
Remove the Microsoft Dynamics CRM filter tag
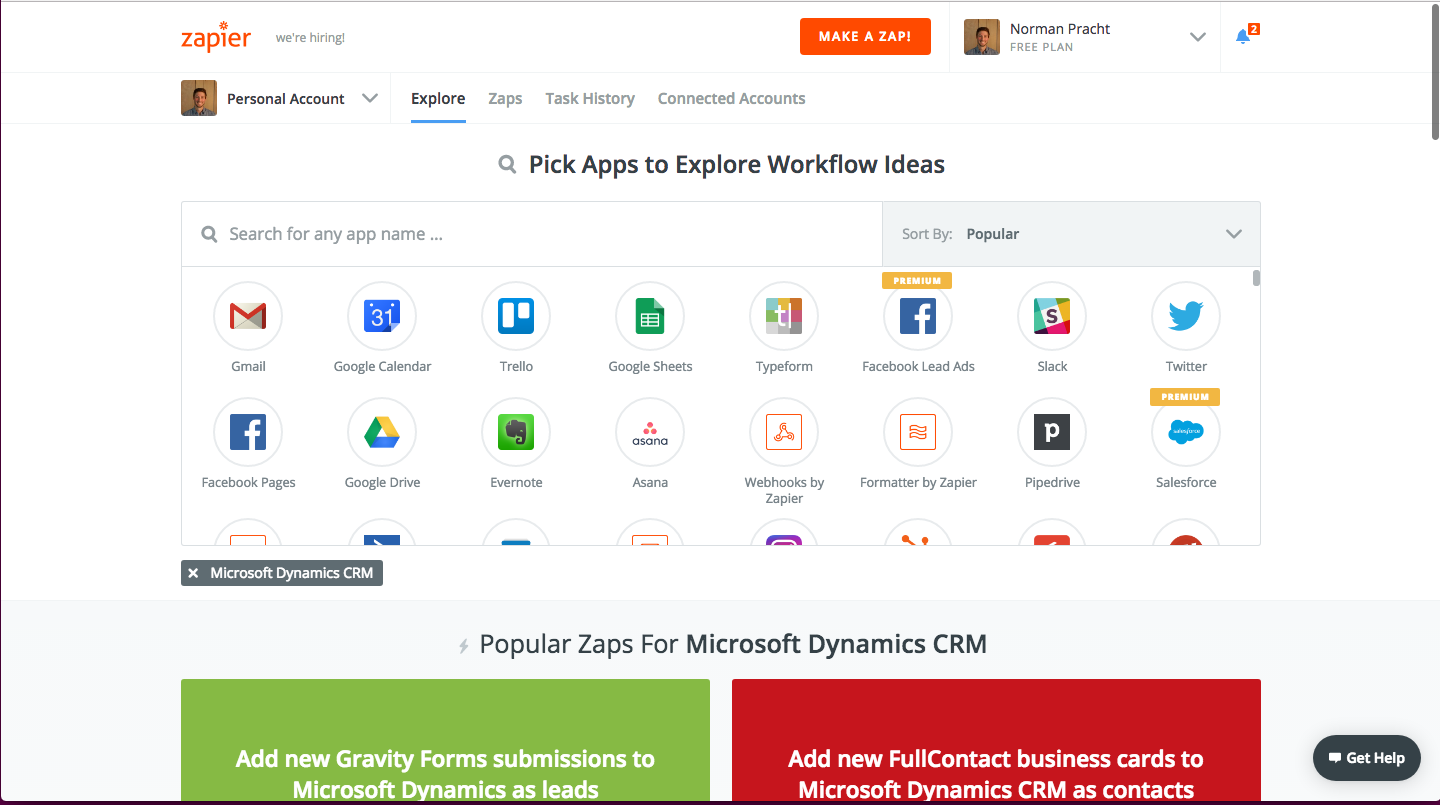pos(193,573)
